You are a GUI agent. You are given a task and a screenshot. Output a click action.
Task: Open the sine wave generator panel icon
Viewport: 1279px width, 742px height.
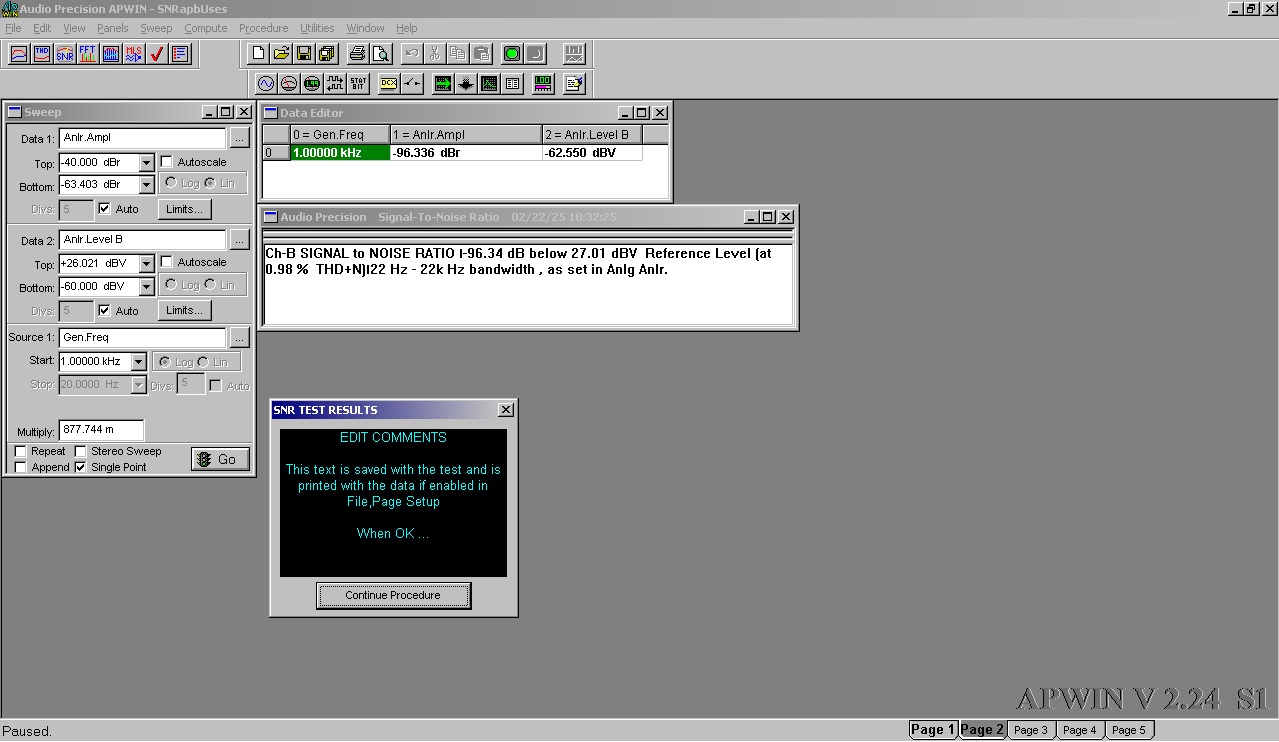coord(266,84)
